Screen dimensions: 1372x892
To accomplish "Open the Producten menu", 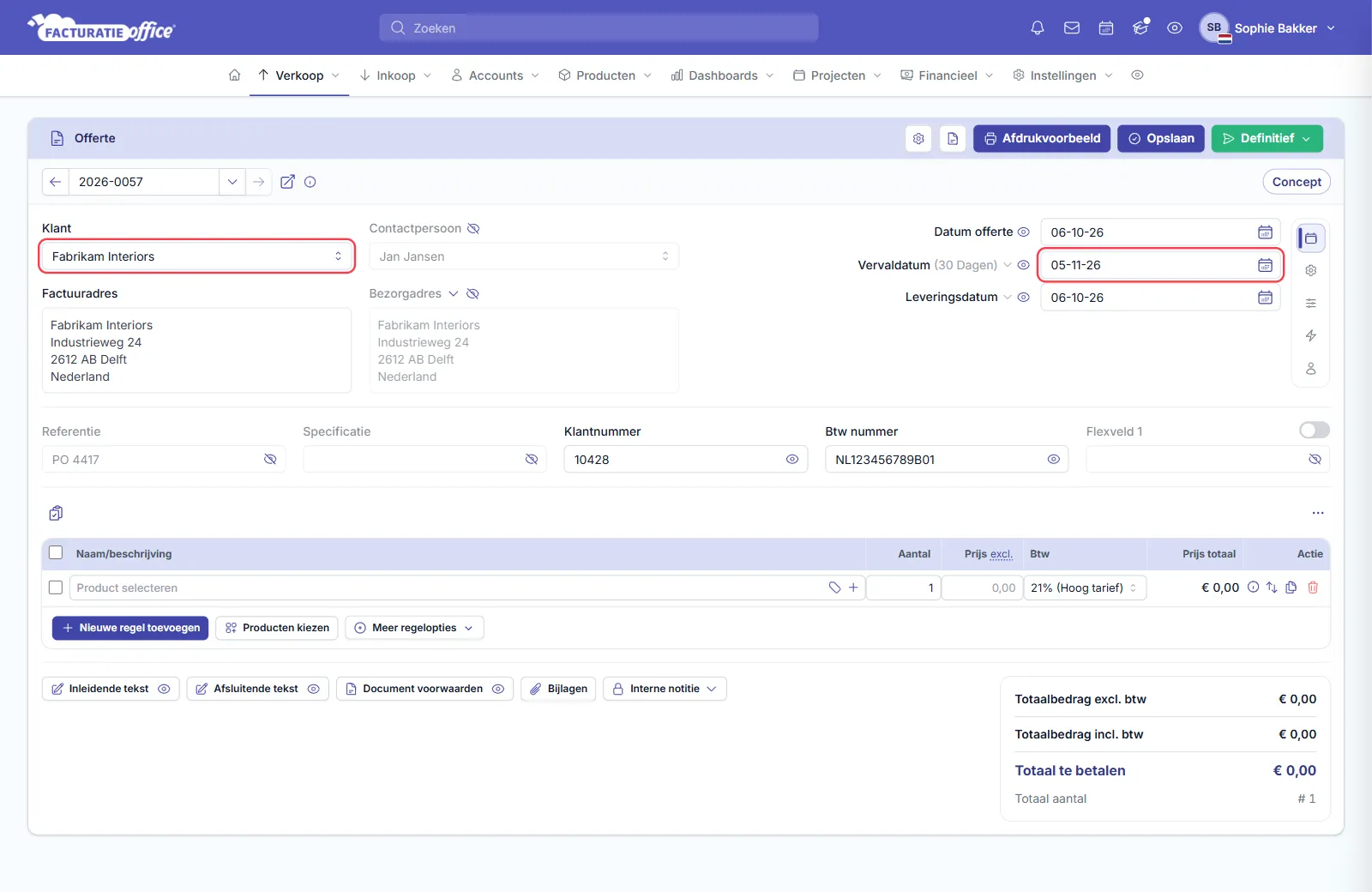I will (605, 75).
